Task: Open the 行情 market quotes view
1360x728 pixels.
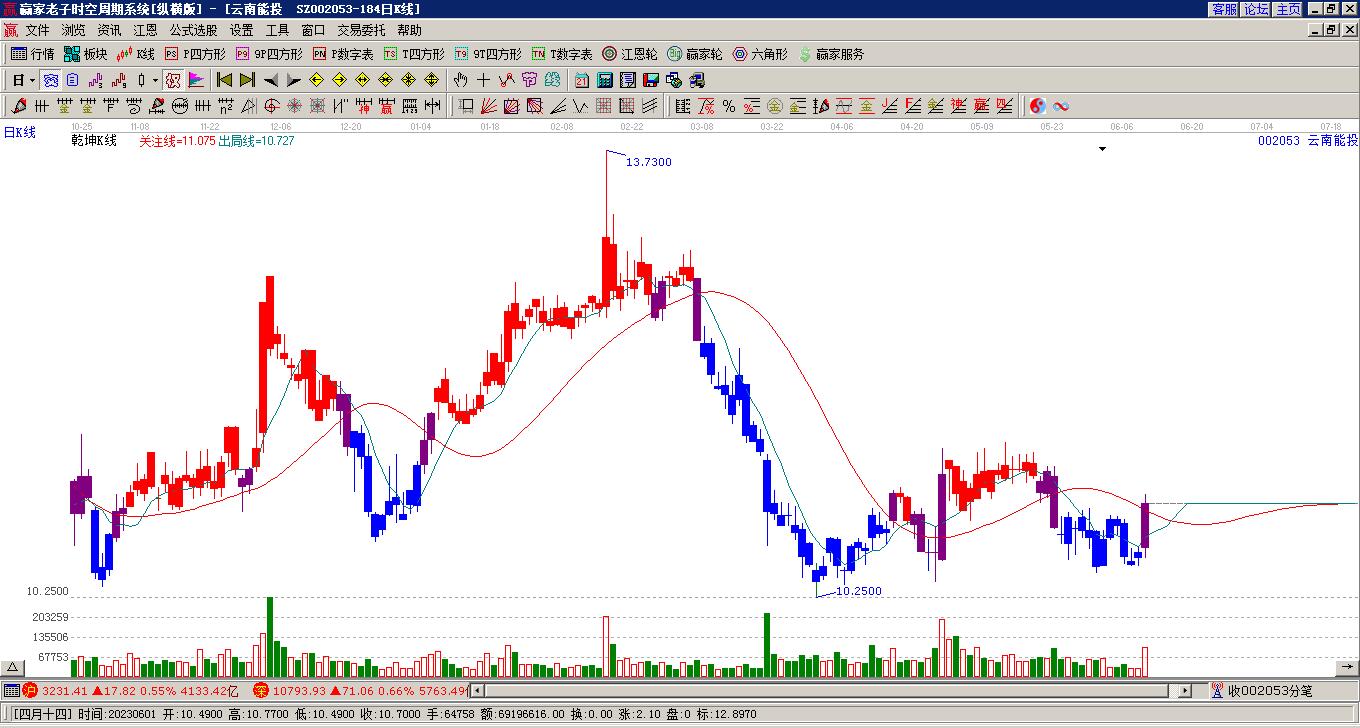Action: [33, 54]
